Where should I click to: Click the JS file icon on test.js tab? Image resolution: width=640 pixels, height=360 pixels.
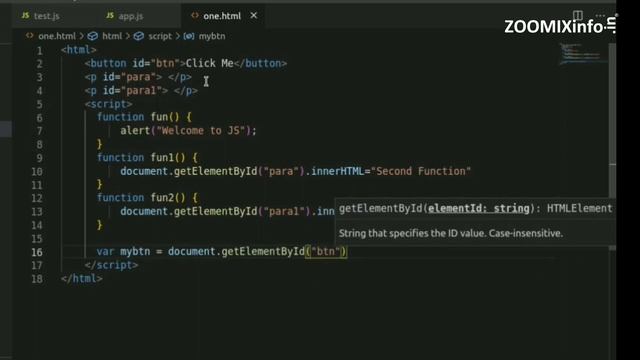coord(25,16)
